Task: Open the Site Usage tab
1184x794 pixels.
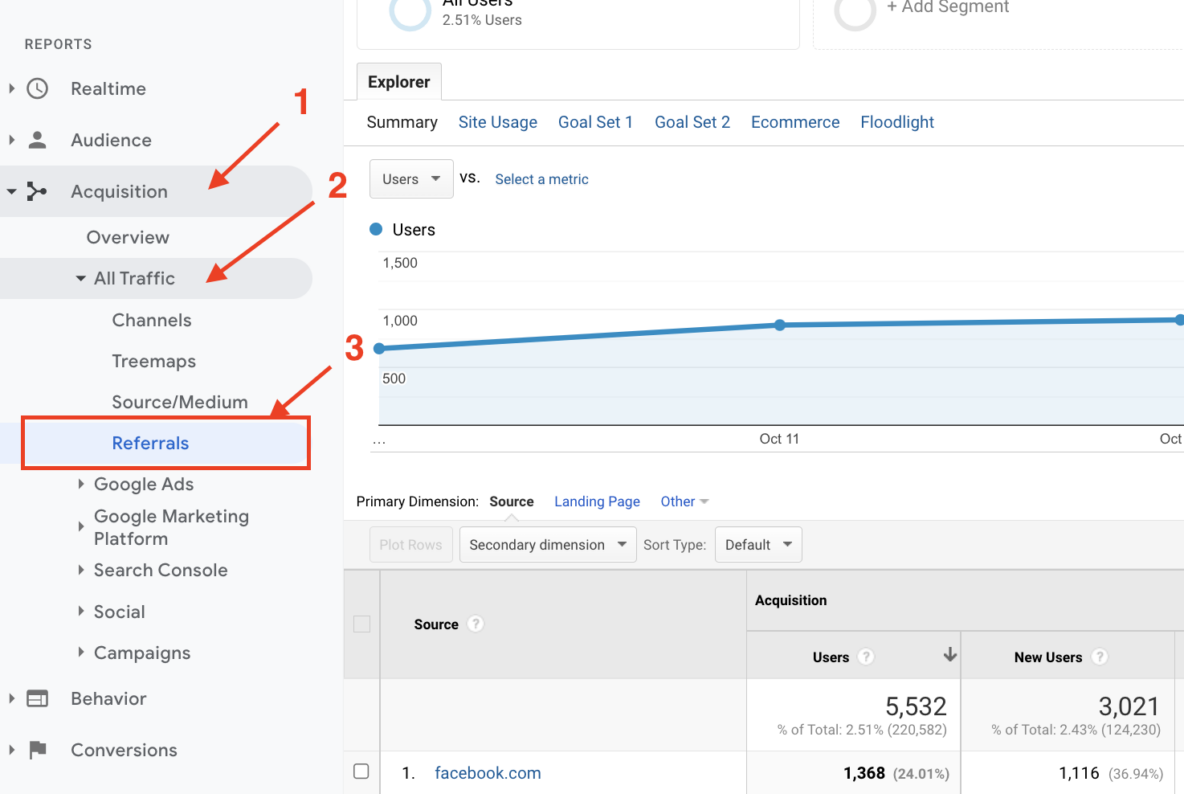Action: [498, 122]
